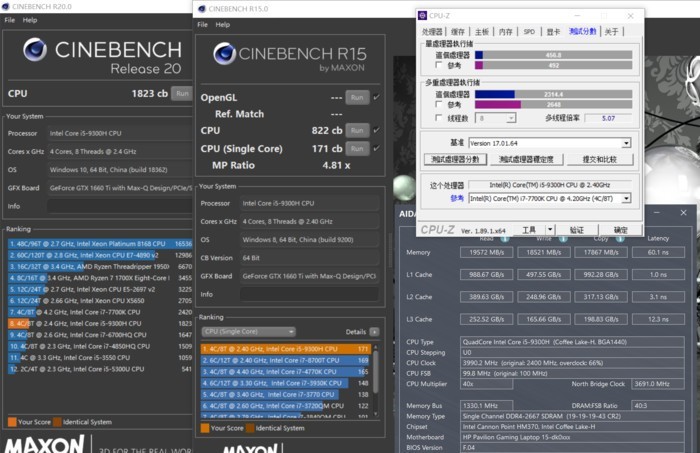This screenshot has height=453, width=700.
Task: Click the info icon beside AIDA64 Write column
Action: coord(563,239)
